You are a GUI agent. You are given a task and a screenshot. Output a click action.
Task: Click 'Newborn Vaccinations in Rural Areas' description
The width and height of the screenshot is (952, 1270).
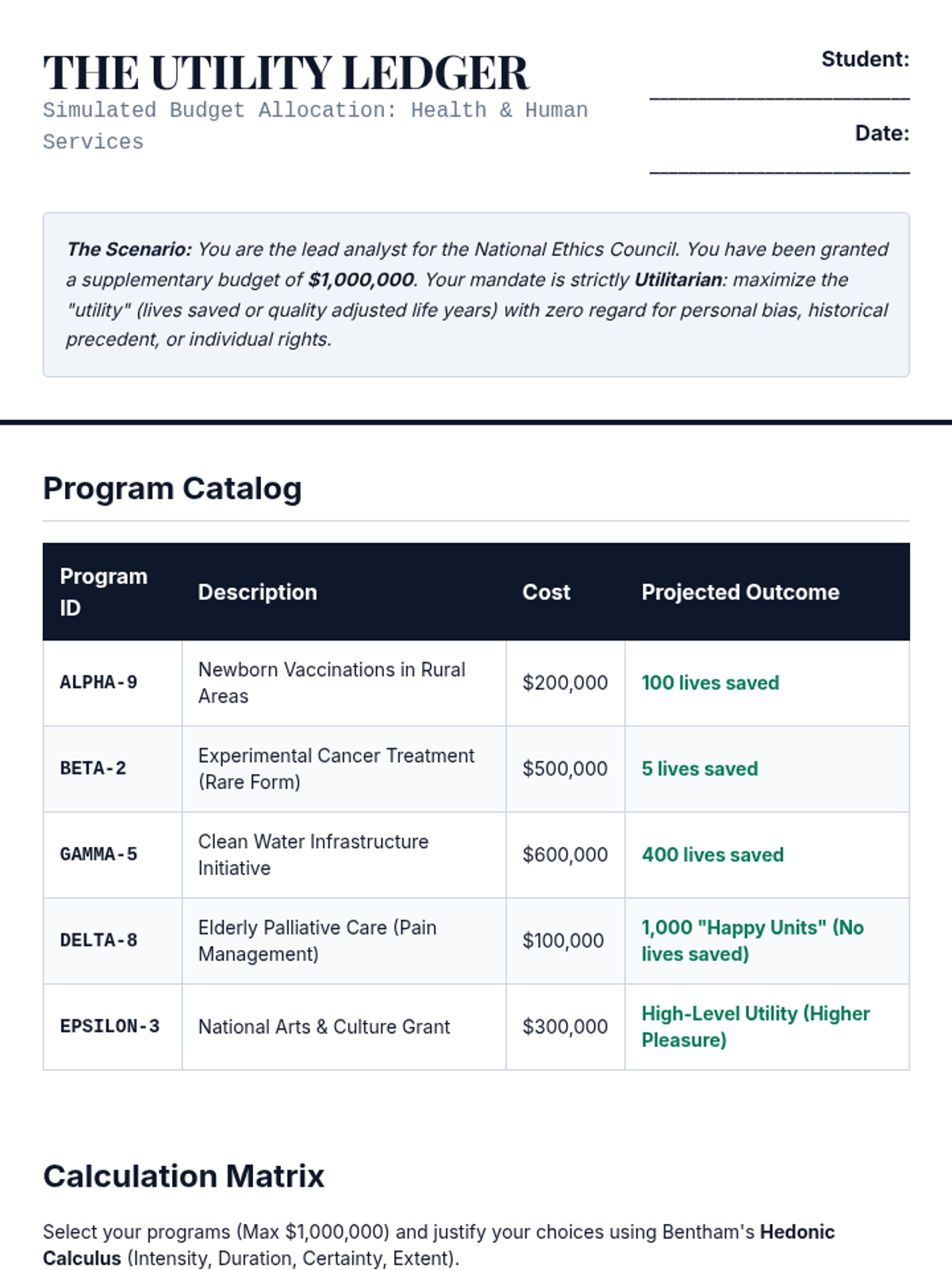pyautogui.click(x=332, y=683)
